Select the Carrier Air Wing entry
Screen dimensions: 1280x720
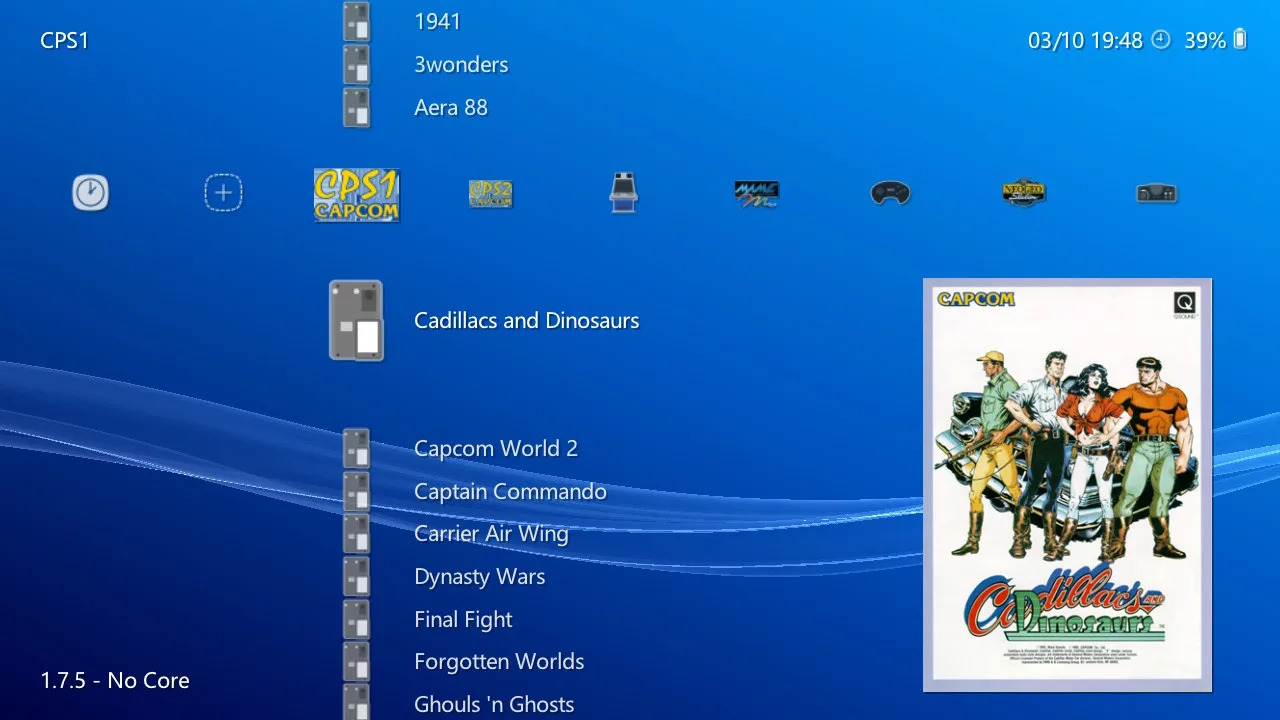point(491,534)
